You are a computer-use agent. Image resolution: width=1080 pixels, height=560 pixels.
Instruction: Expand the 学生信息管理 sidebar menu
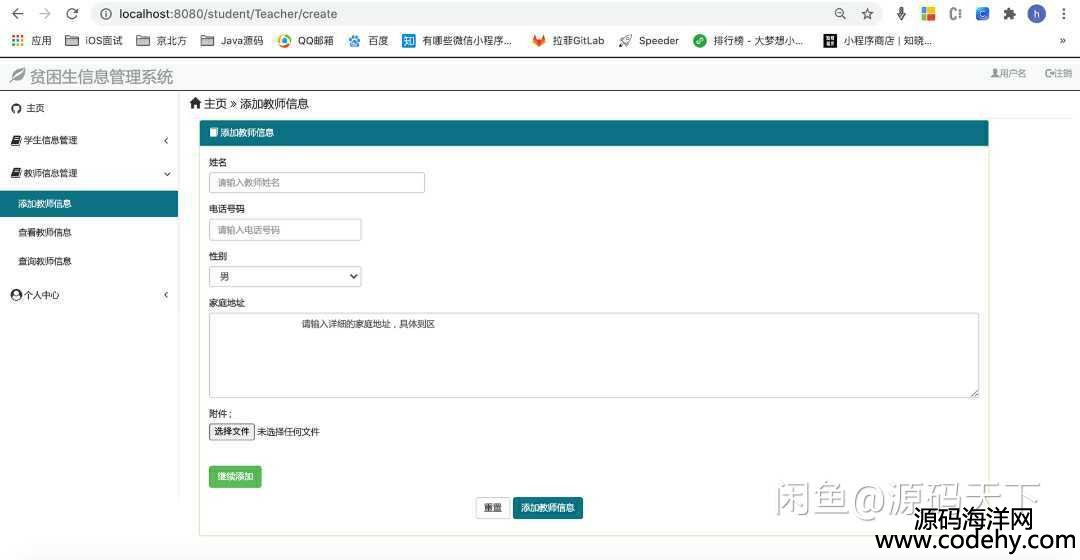click(x=88, y=141)
